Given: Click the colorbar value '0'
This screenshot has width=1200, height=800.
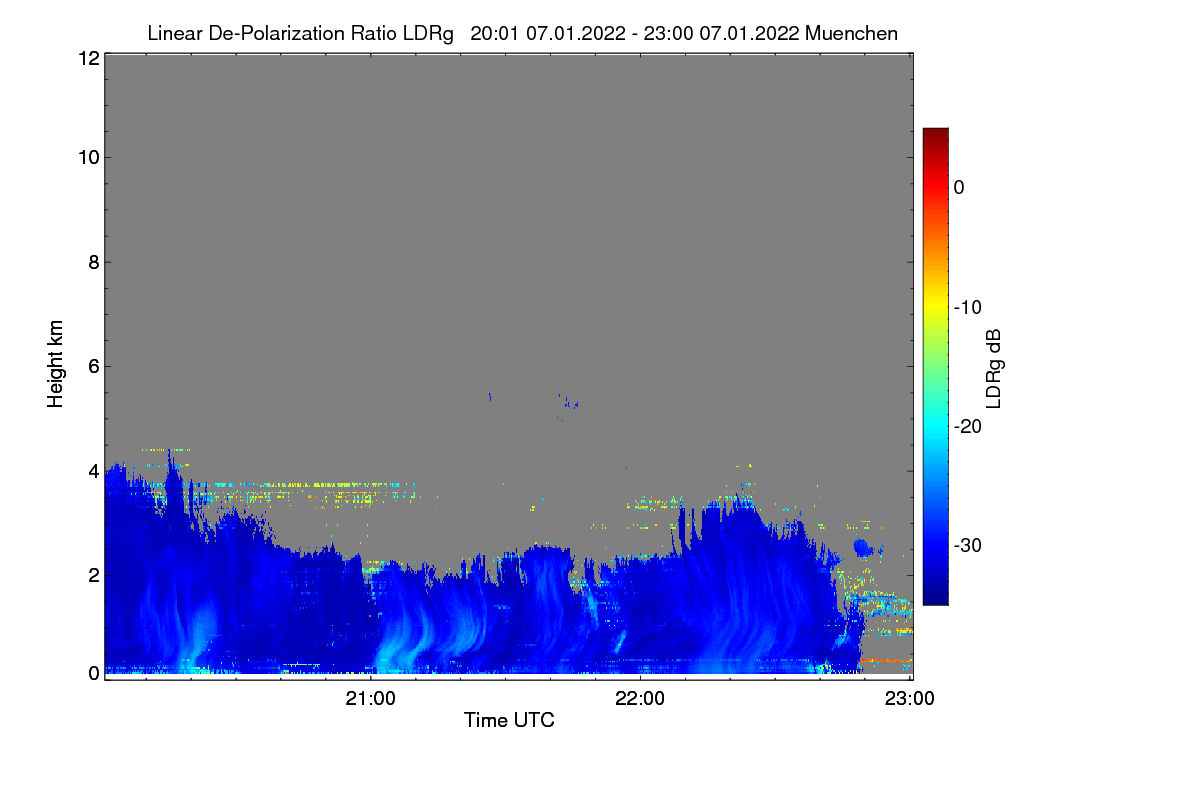Looking at the screenshot, I should click(959, 187).
